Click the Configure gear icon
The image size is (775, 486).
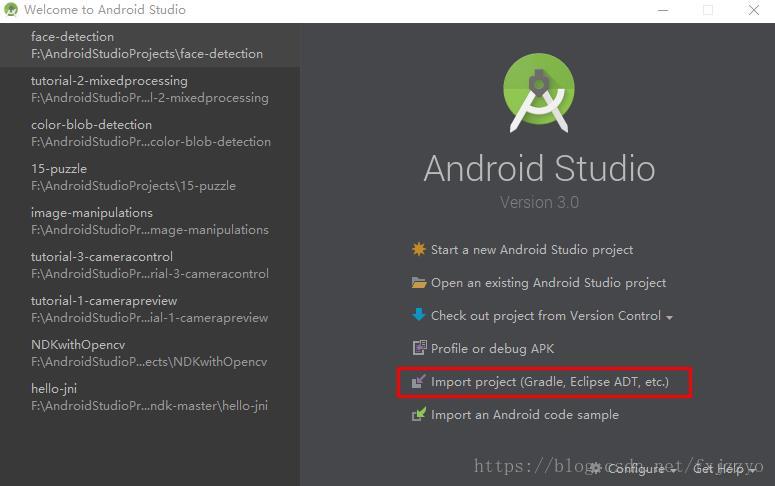(x=596, y=468)
